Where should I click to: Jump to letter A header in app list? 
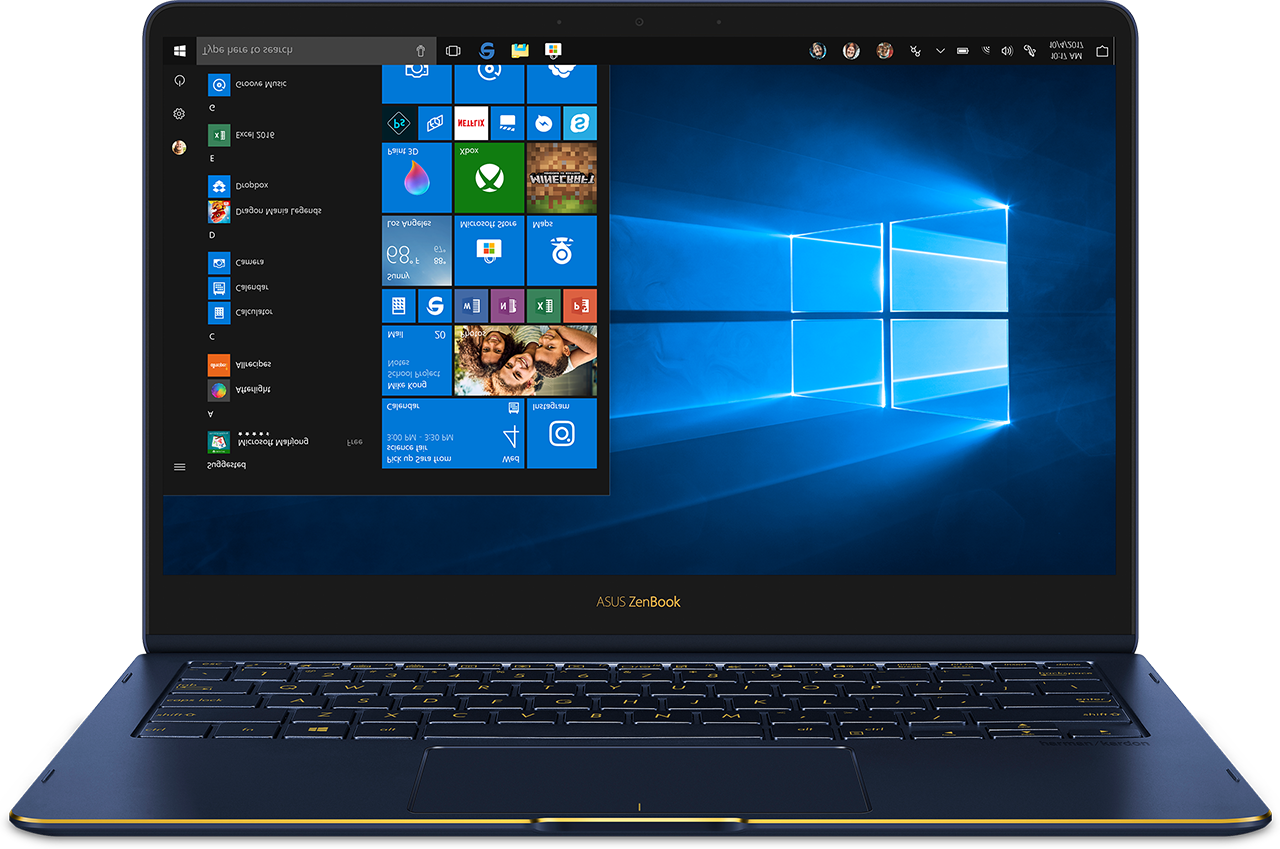(211, 413)
